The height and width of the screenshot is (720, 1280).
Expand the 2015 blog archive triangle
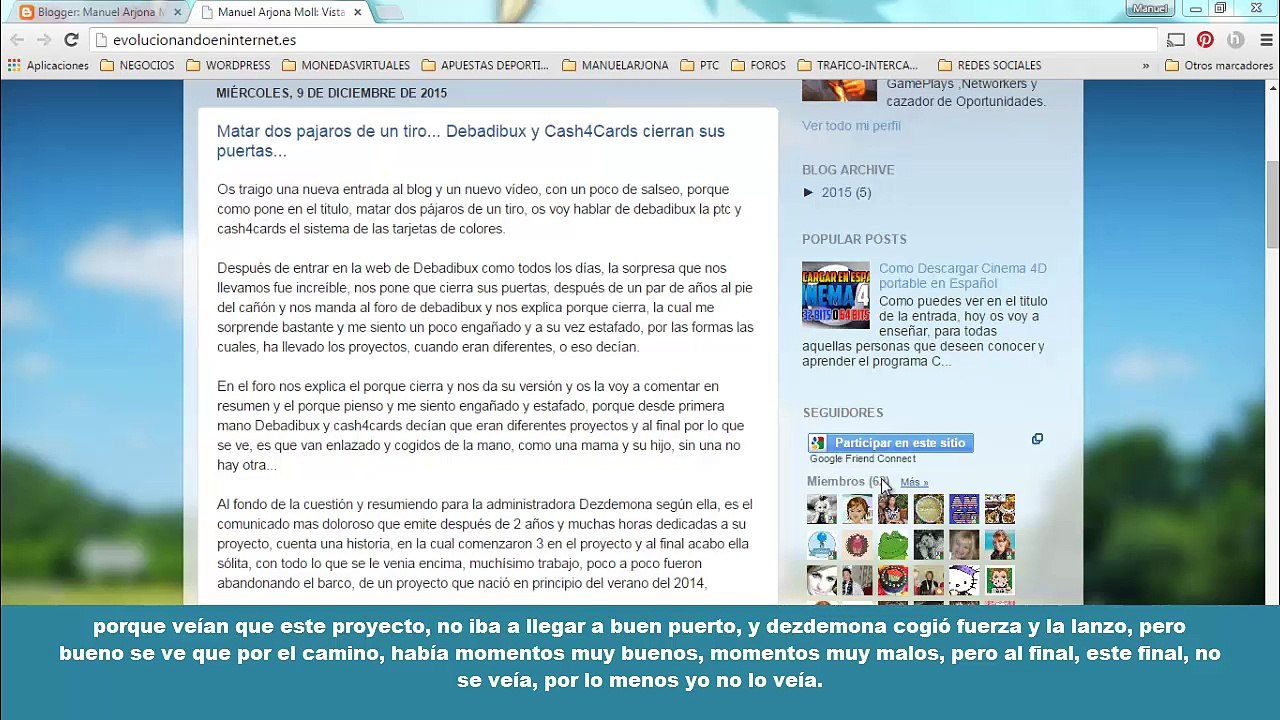click(x=809, y=192)
